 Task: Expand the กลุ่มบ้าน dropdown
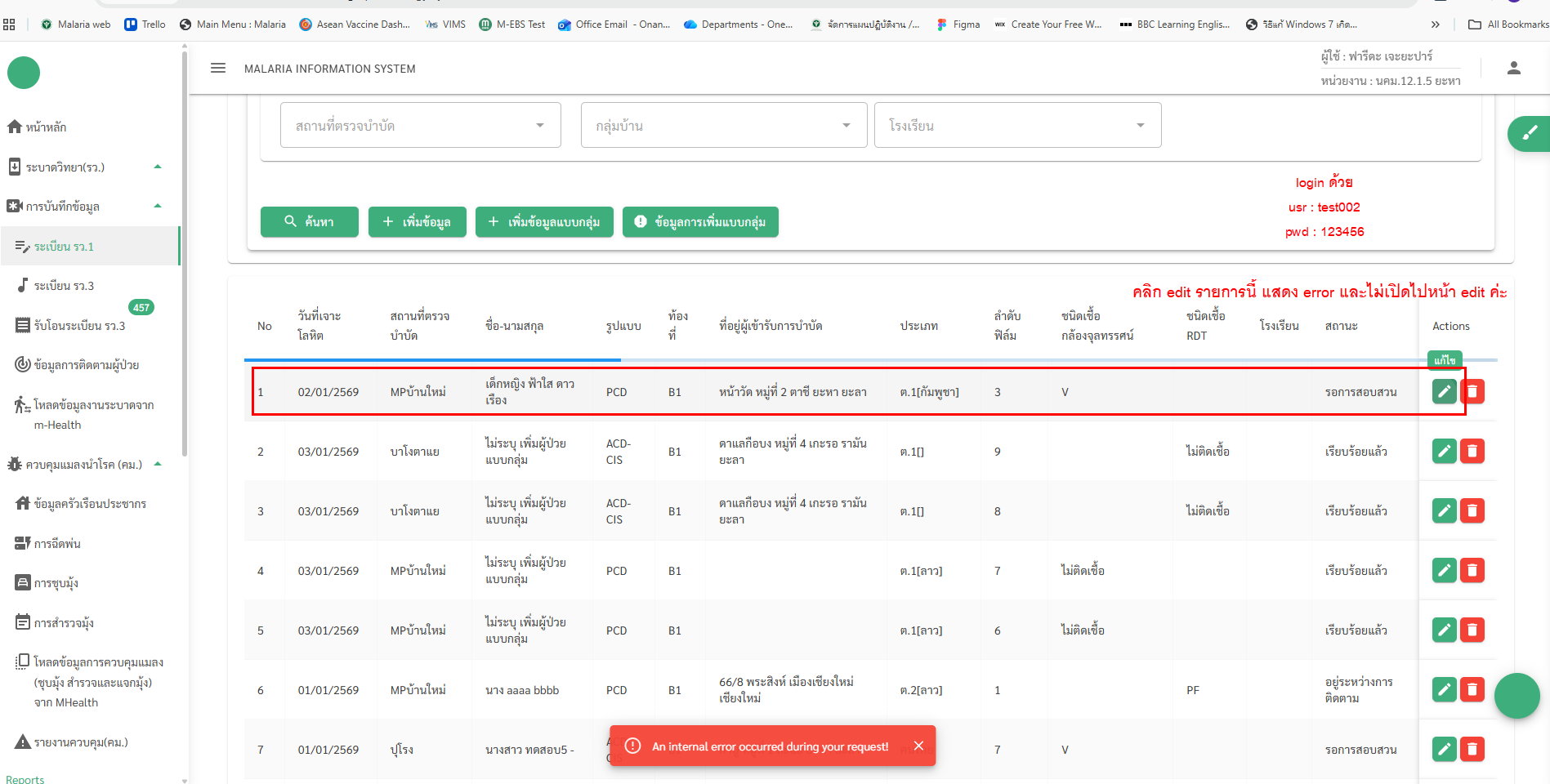(x=723, y=126)
